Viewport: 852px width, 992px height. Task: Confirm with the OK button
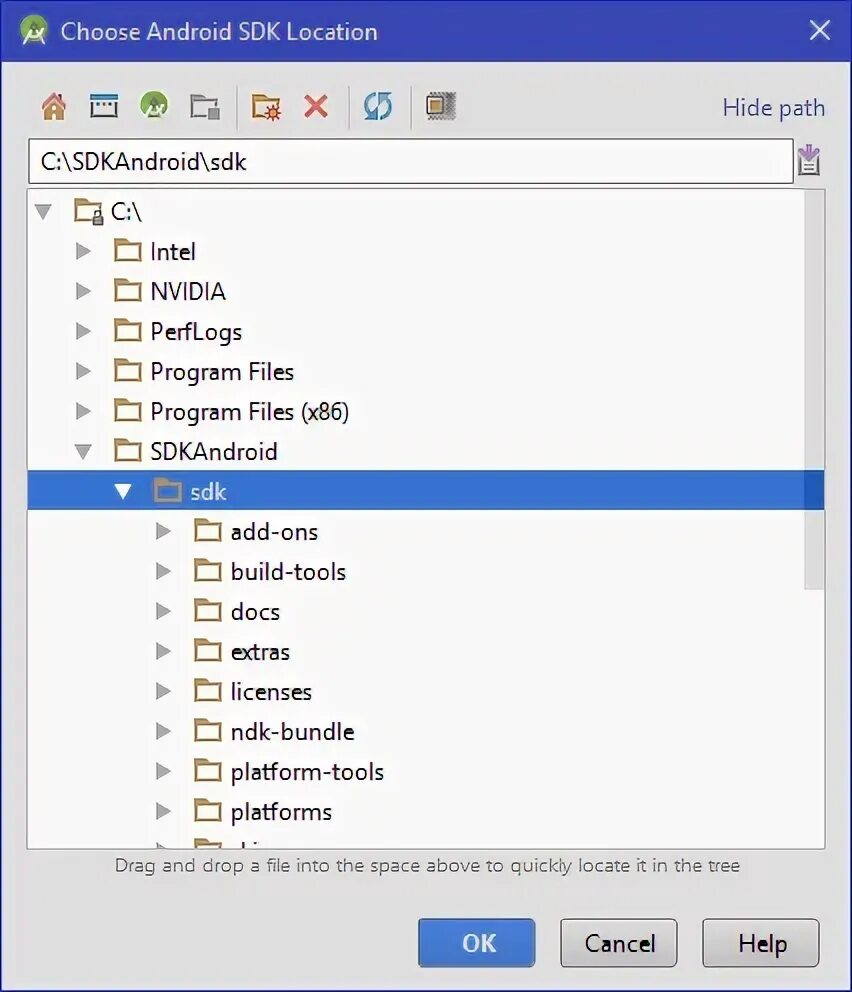(476, 943)
